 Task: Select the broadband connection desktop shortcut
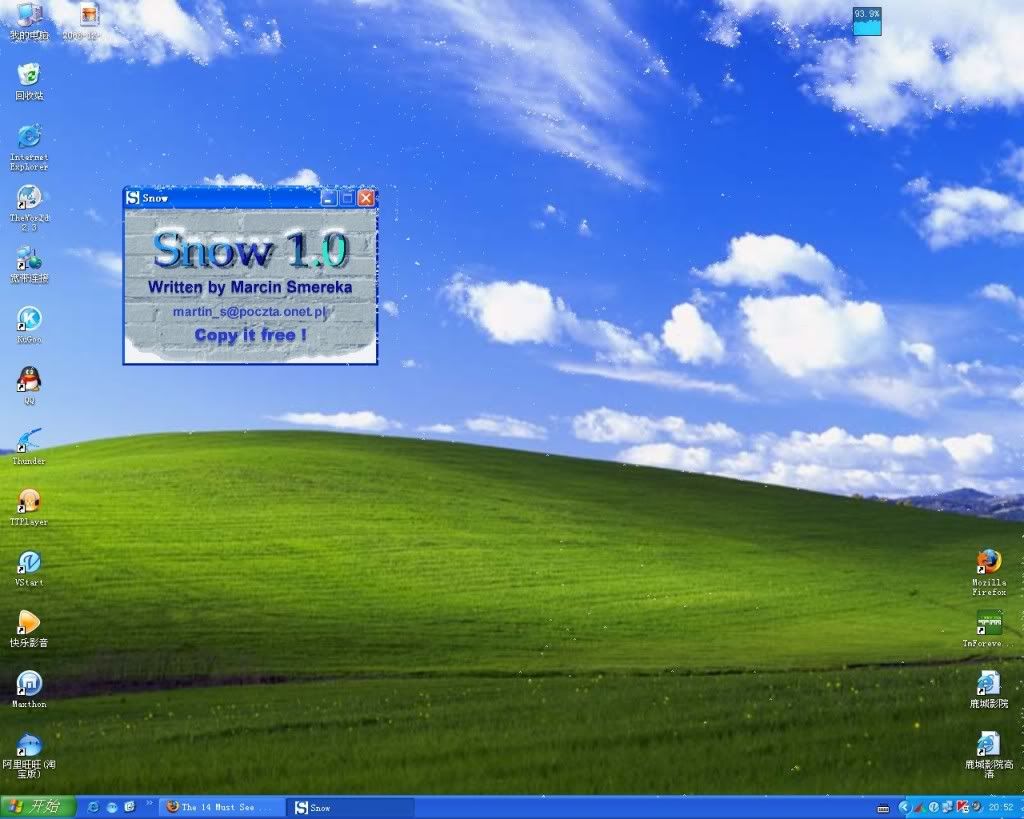29,265
